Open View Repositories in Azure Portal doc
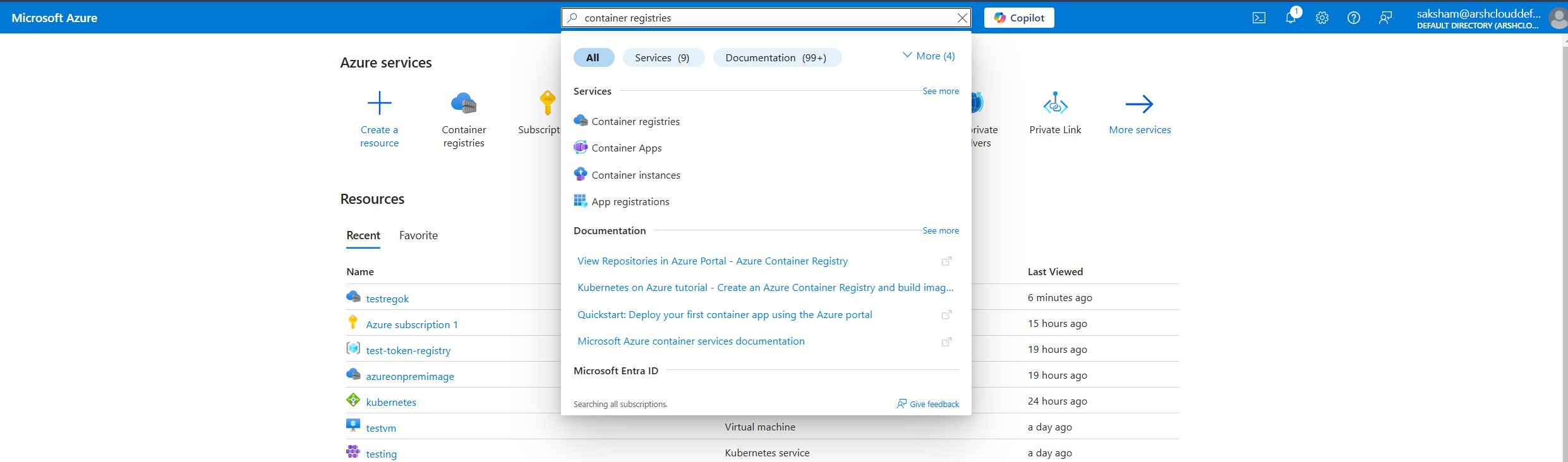This screenshot has width=1568, height=462. pos(712,261)
